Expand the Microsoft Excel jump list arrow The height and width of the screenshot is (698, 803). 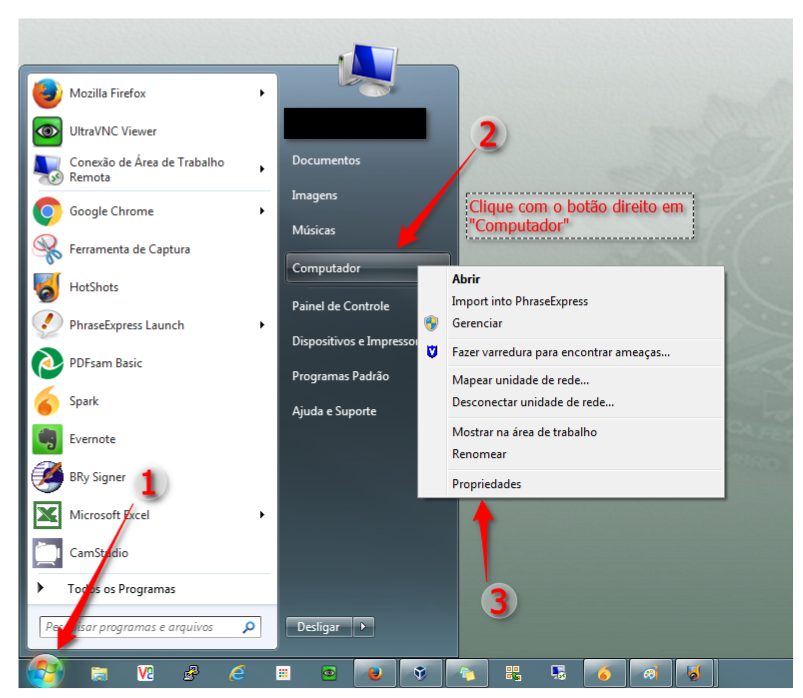[x=262, y=515]
